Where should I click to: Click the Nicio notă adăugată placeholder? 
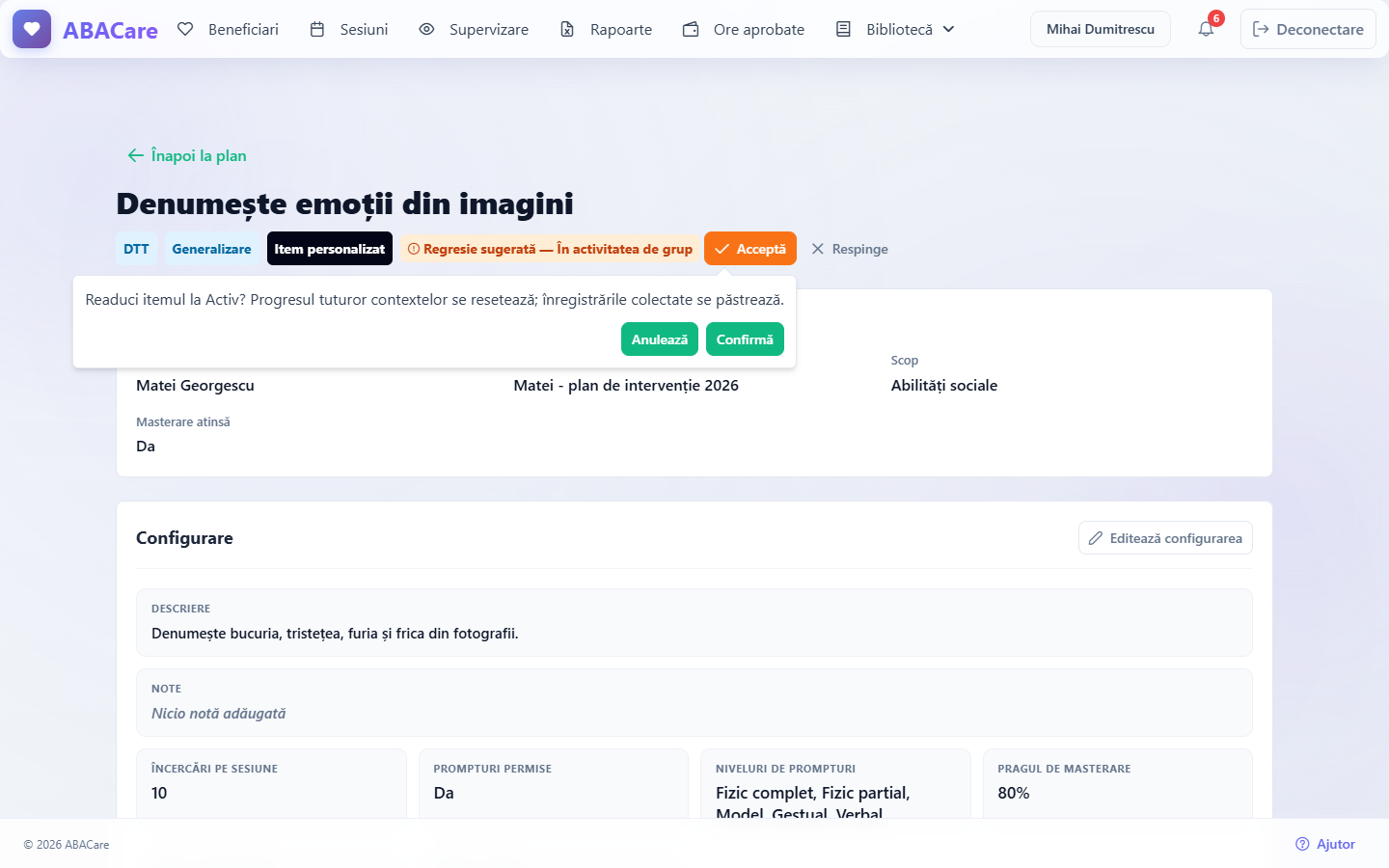coord(219,714)
